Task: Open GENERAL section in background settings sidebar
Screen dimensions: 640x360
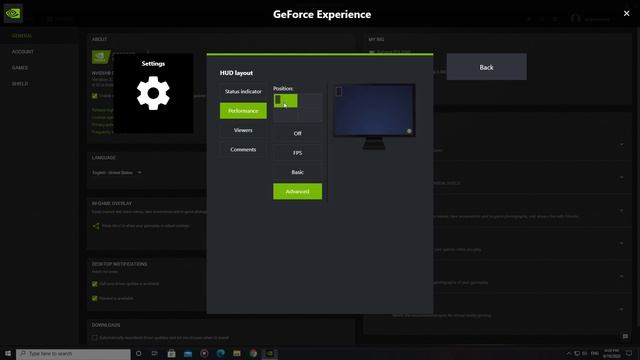Action: 22,36
